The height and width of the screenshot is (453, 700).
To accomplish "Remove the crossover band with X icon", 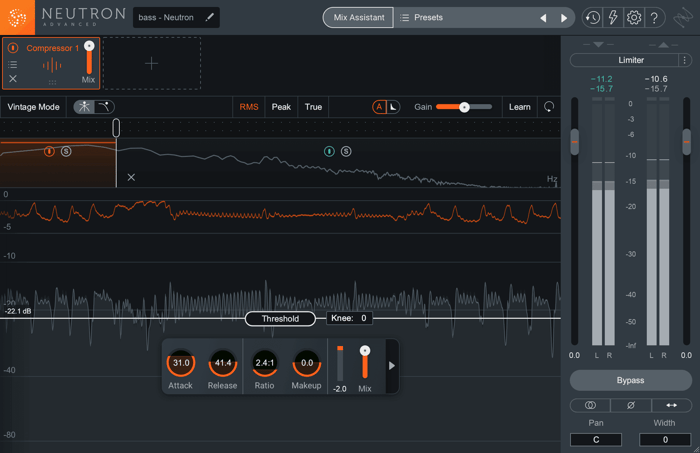I will coord(131,177).
